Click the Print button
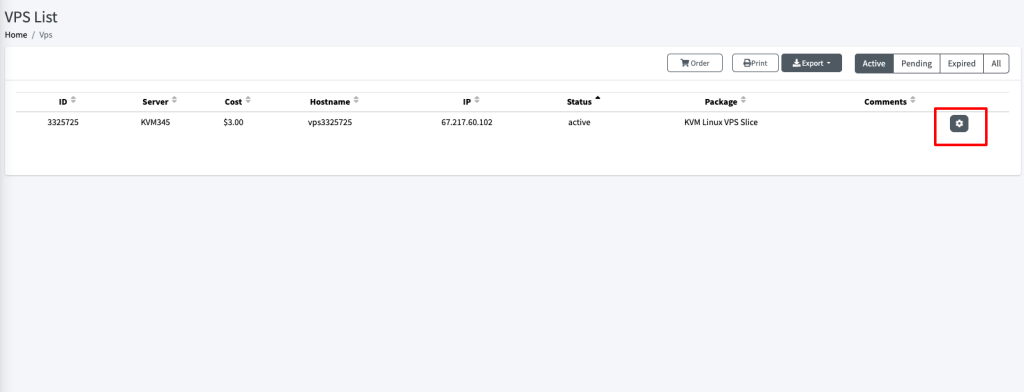 pyautogui.click(x=755, y=63)
